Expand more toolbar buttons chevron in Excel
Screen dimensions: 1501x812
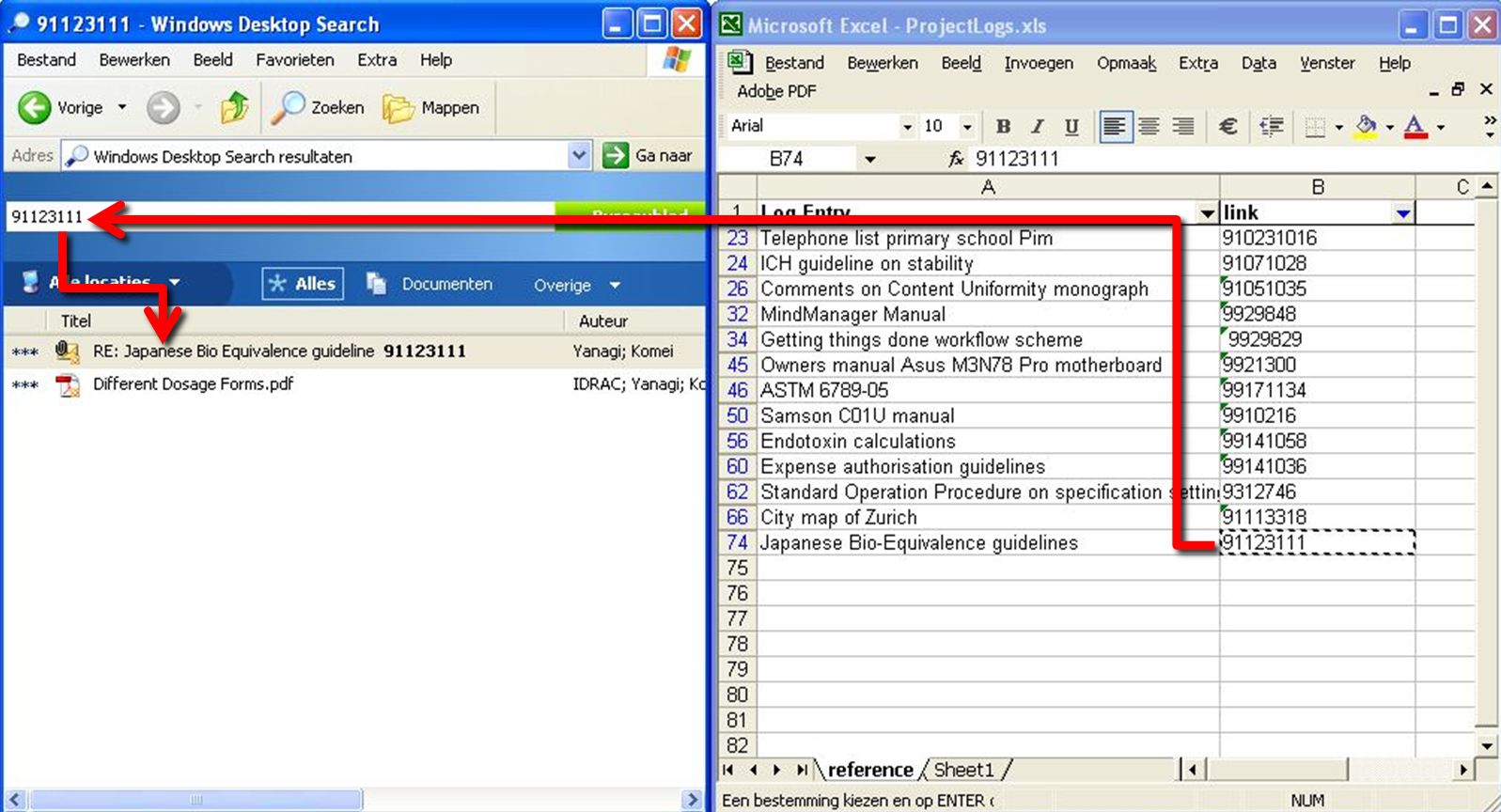[x=1489, y=127]
